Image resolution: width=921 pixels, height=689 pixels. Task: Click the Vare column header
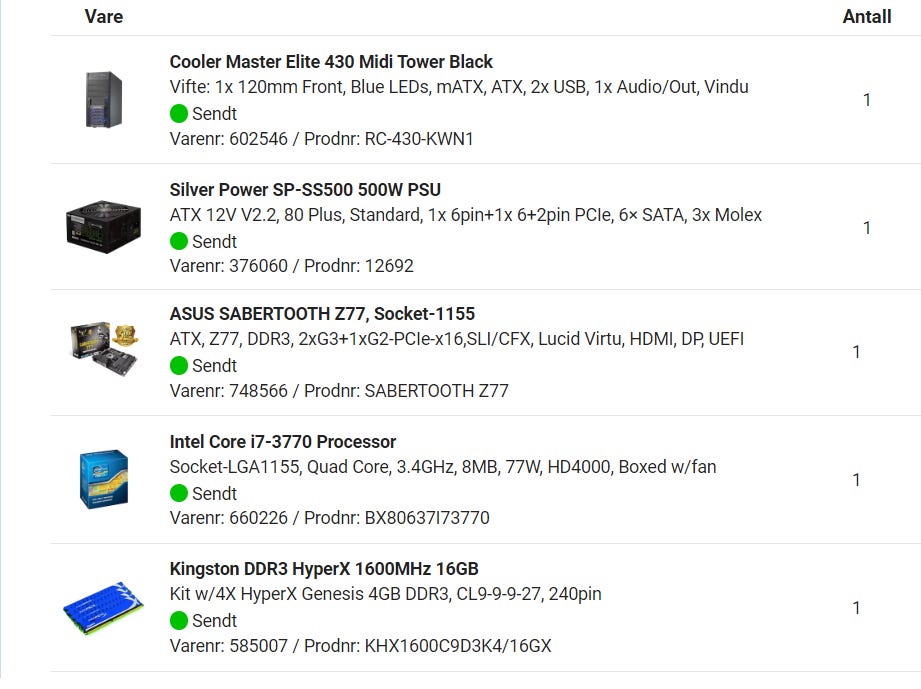pyautogui.click(x=104, y=16)
